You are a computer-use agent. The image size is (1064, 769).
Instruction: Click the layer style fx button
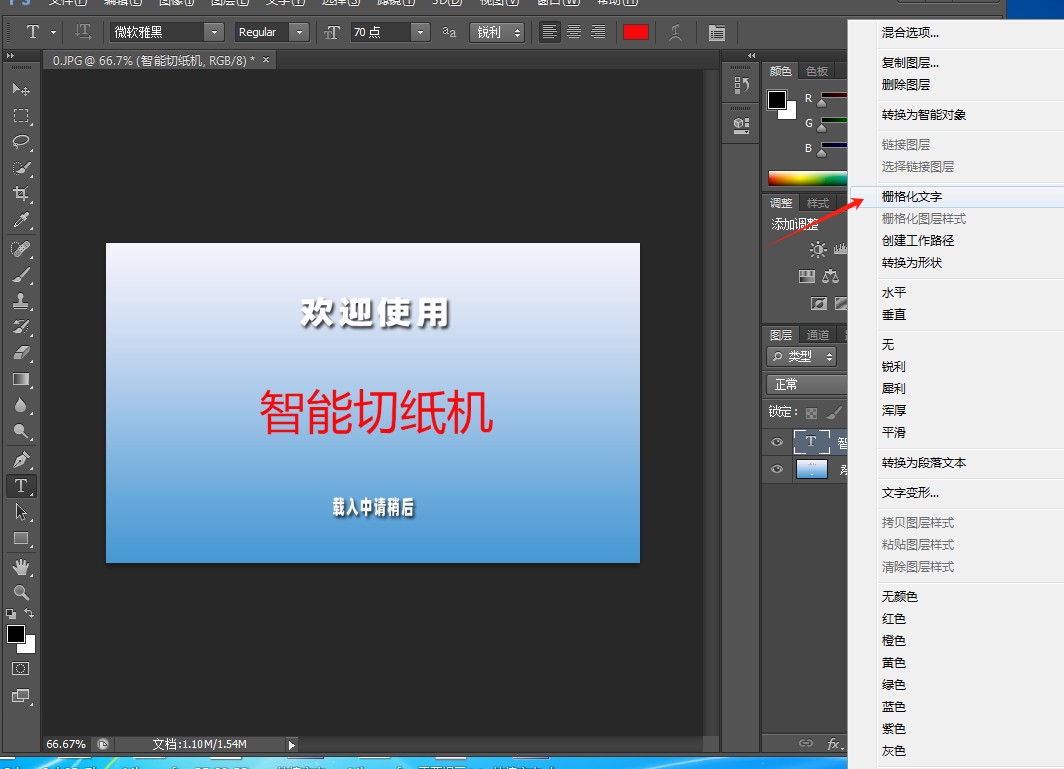[x=834, y=744]
